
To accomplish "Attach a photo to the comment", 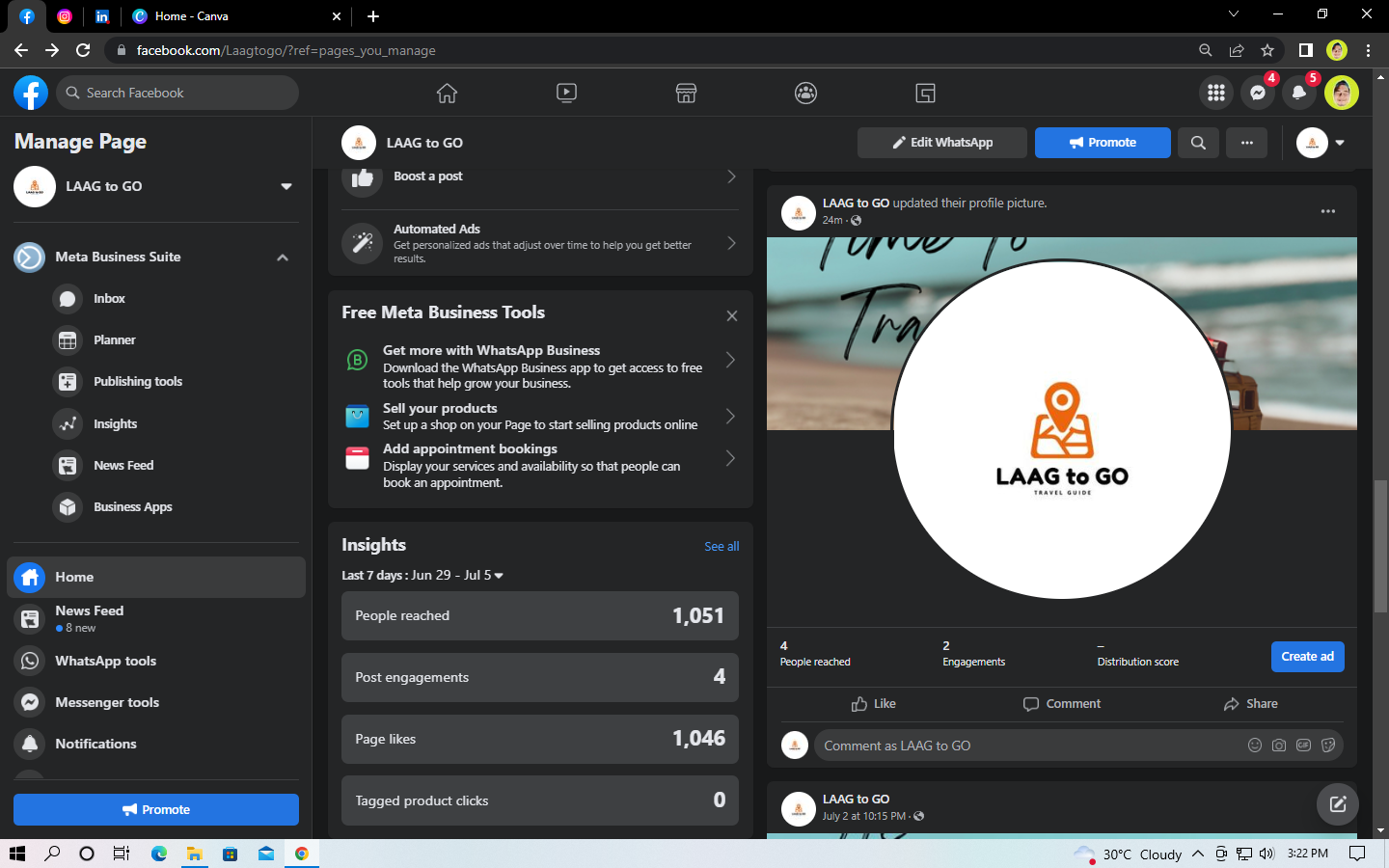I will click(x=1279, y=745).
